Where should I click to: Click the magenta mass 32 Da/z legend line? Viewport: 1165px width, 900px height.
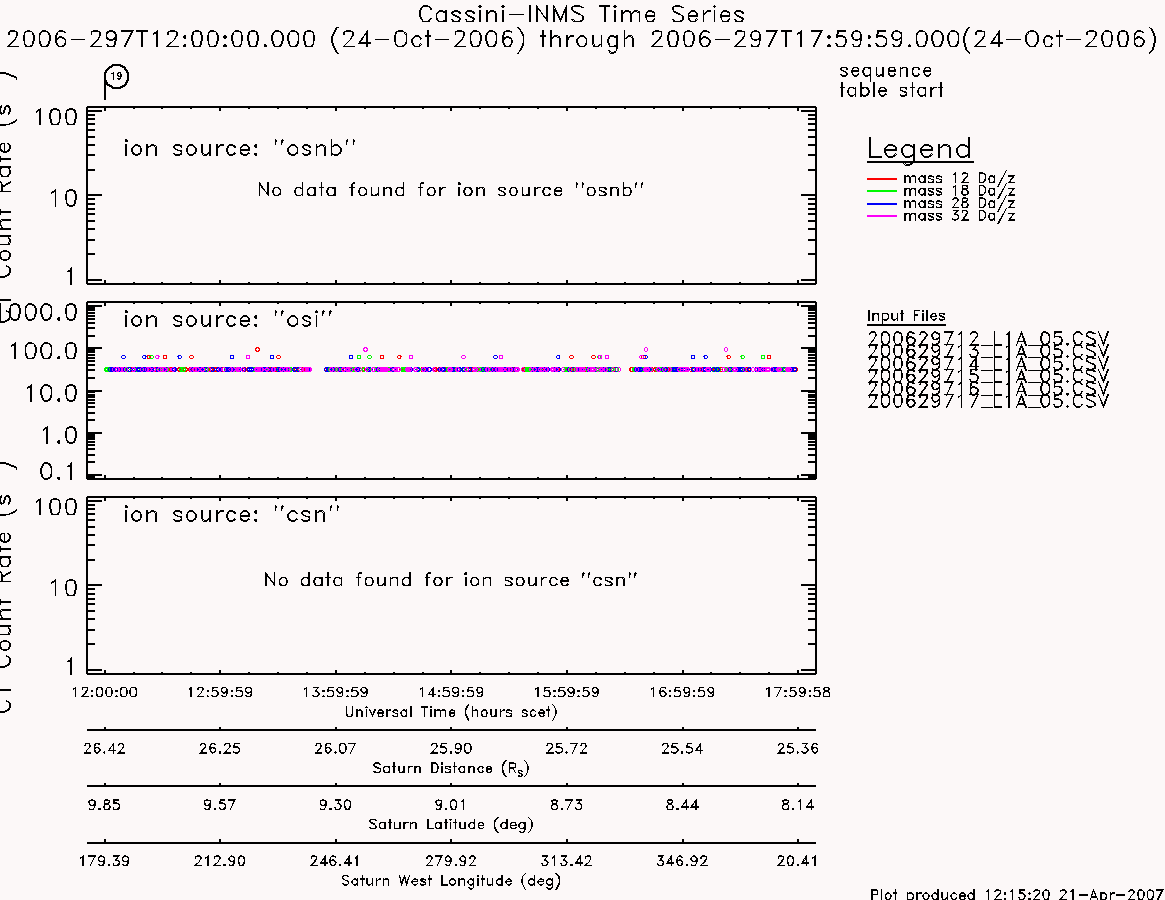pyautogui.click(x=882, y=216)
